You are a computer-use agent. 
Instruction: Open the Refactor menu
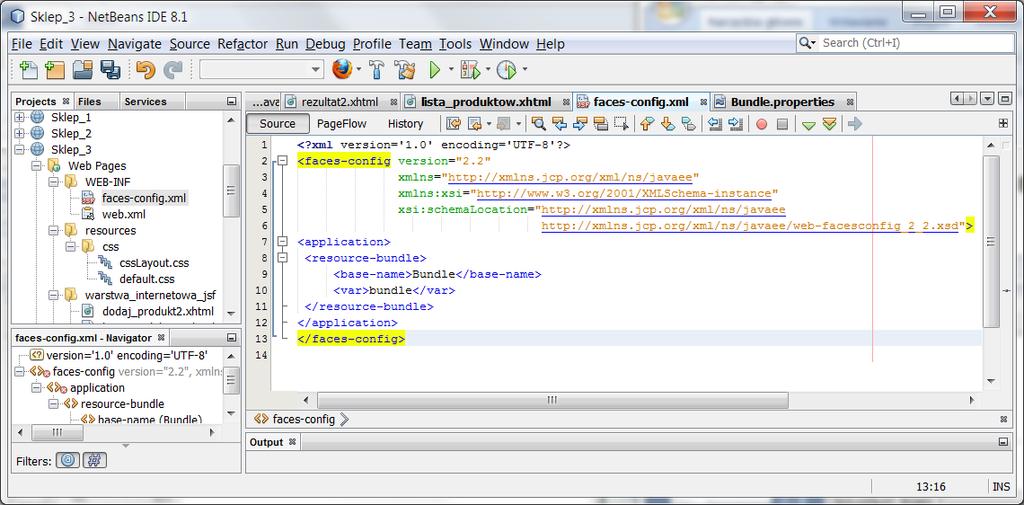(x=242, y=44)
